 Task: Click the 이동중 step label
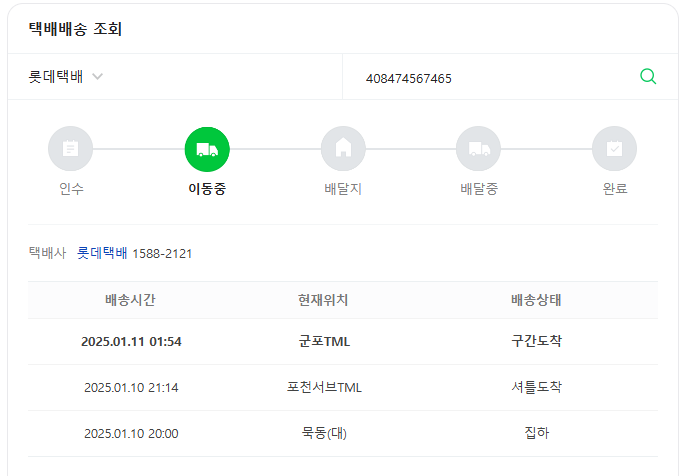click(207, 189)
